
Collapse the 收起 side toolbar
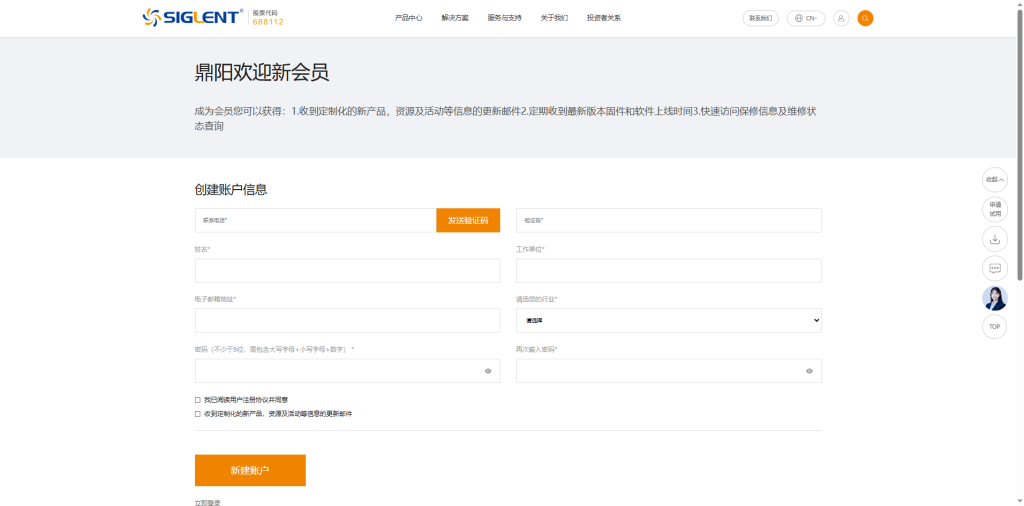pos(994,180)
